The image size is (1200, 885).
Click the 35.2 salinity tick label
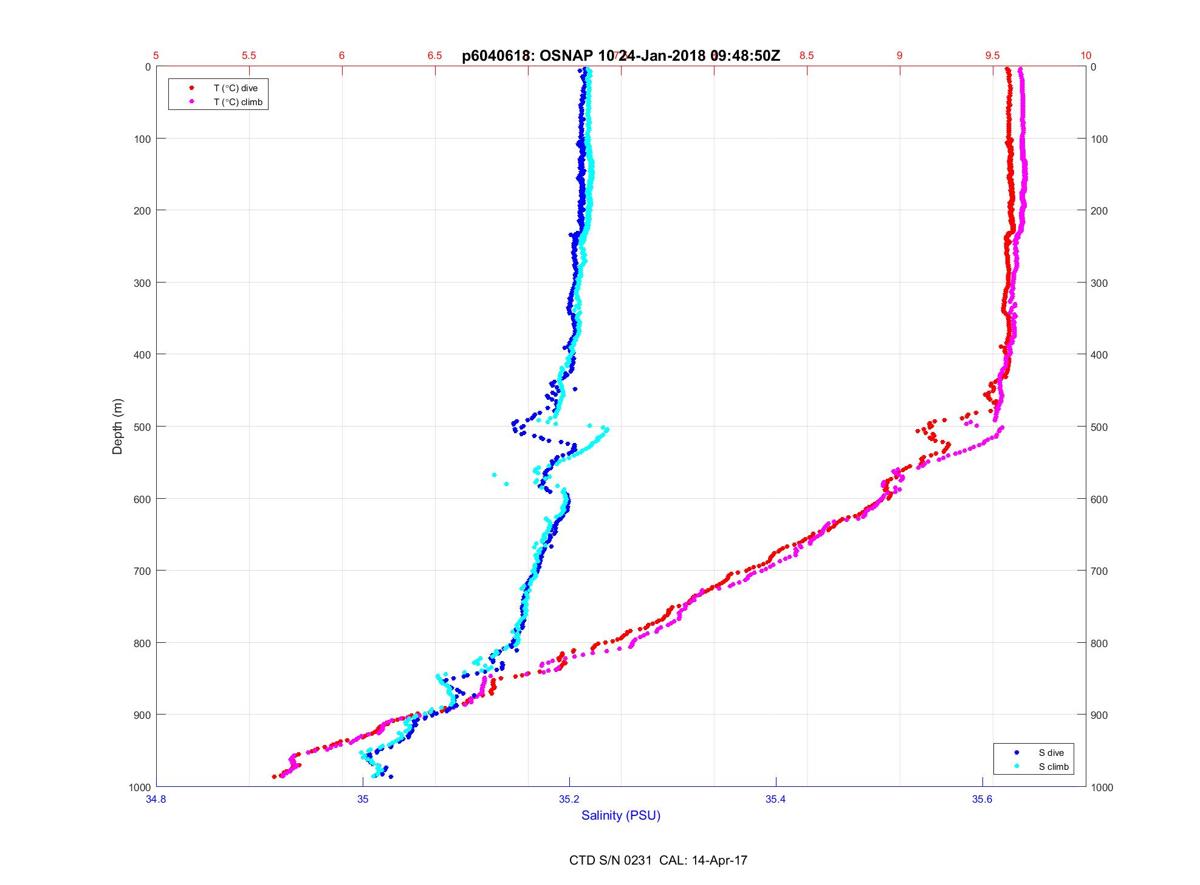(569, 799)
